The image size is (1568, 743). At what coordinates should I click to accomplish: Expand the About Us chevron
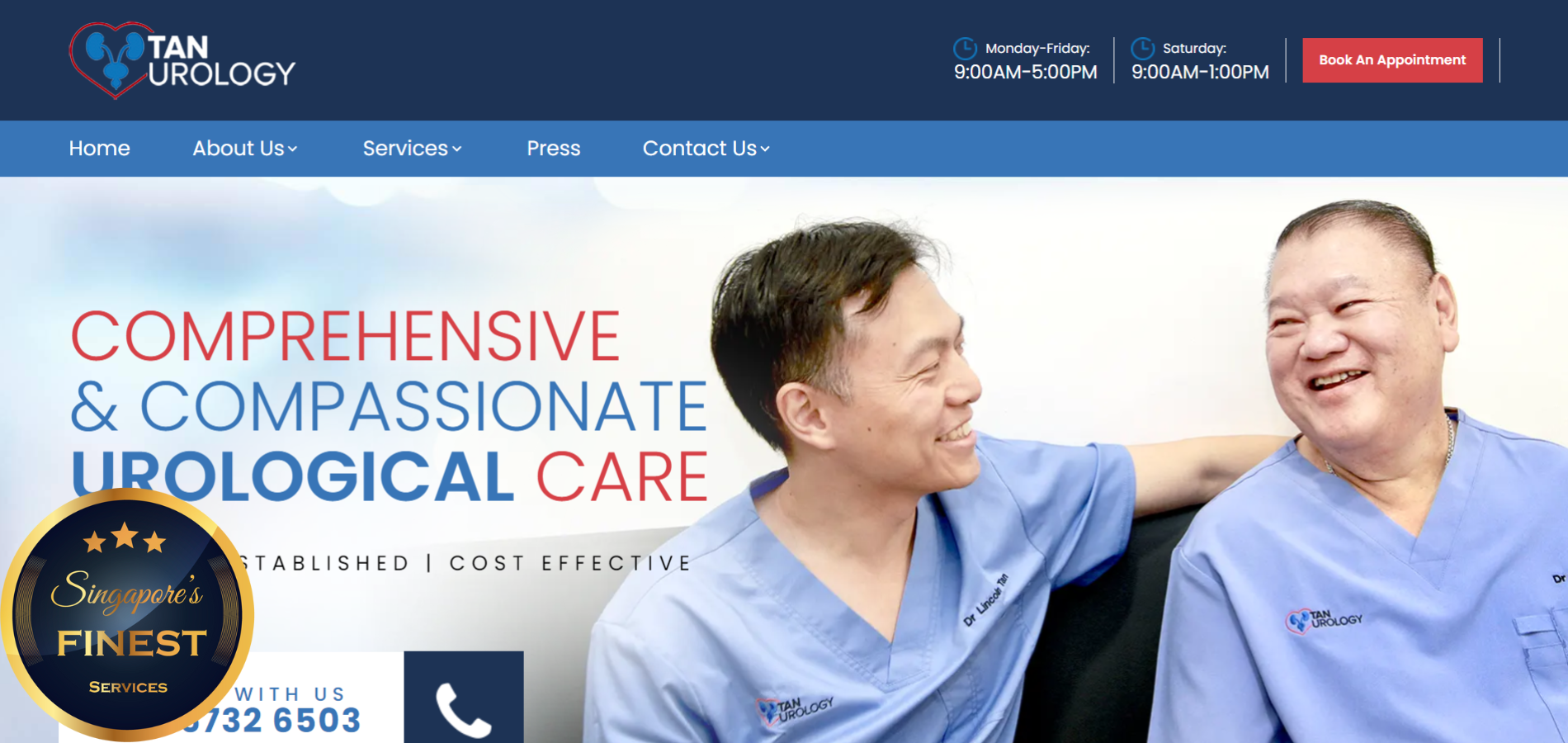click(293, 149)
